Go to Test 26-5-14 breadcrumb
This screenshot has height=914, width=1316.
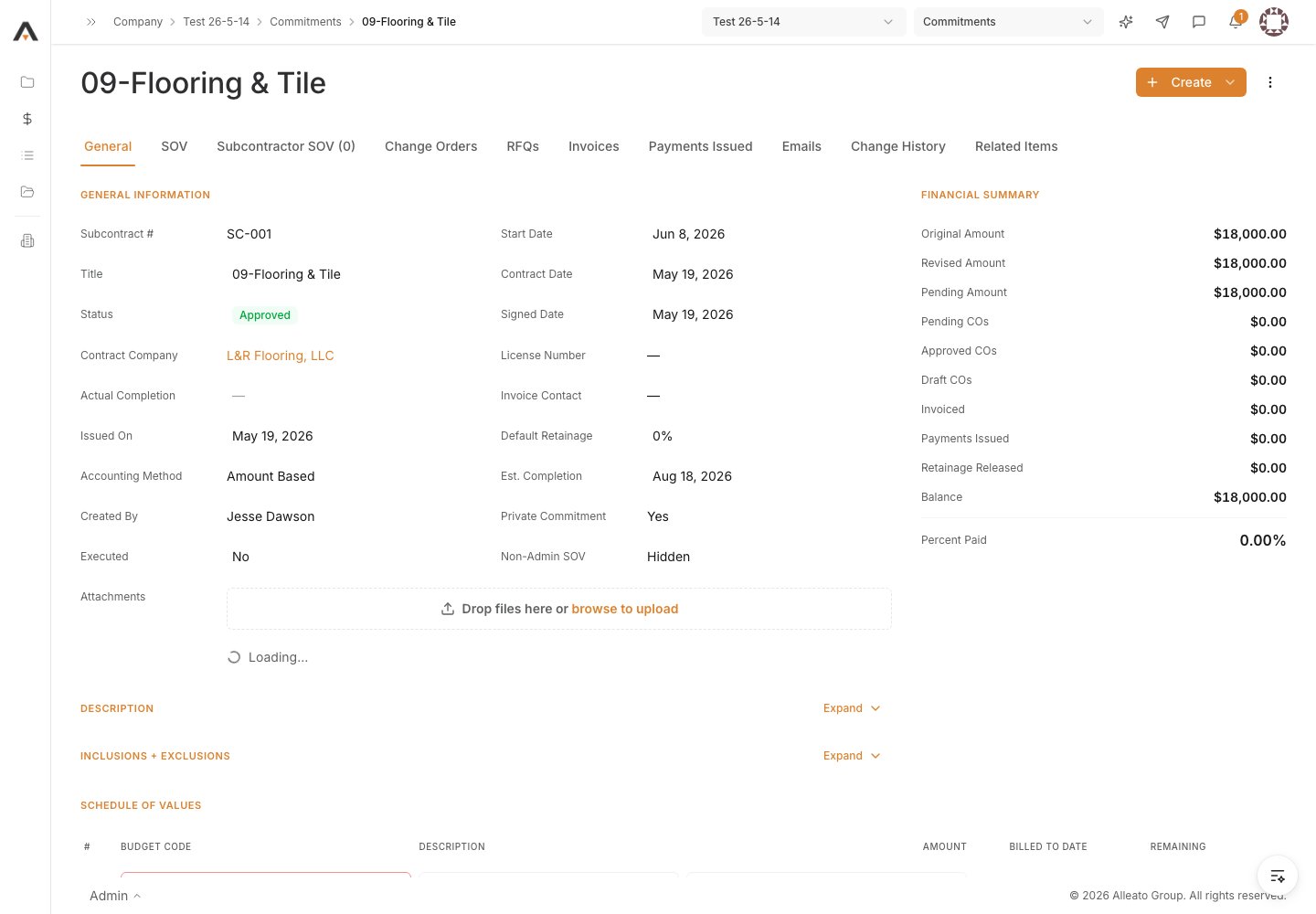pyautogui.click(x=216, y=22)
